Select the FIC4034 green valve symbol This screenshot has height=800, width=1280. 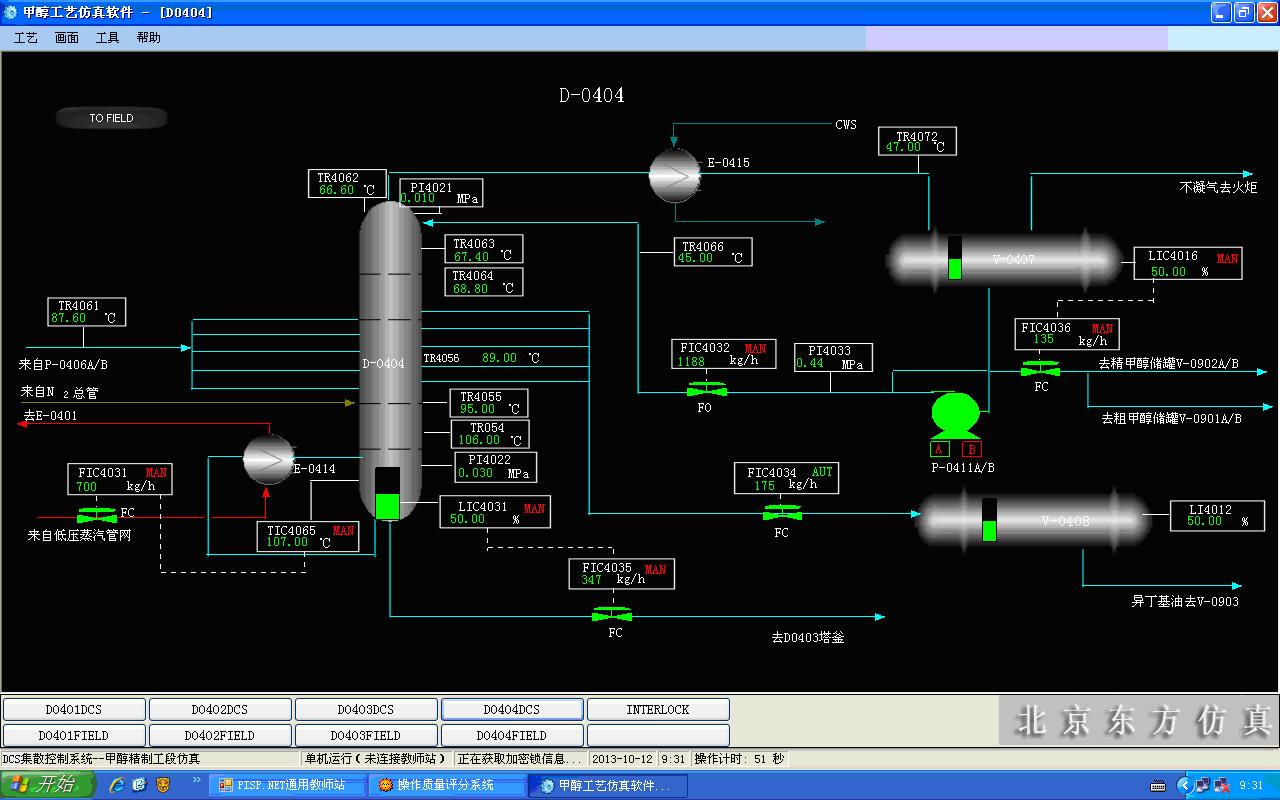781,513
